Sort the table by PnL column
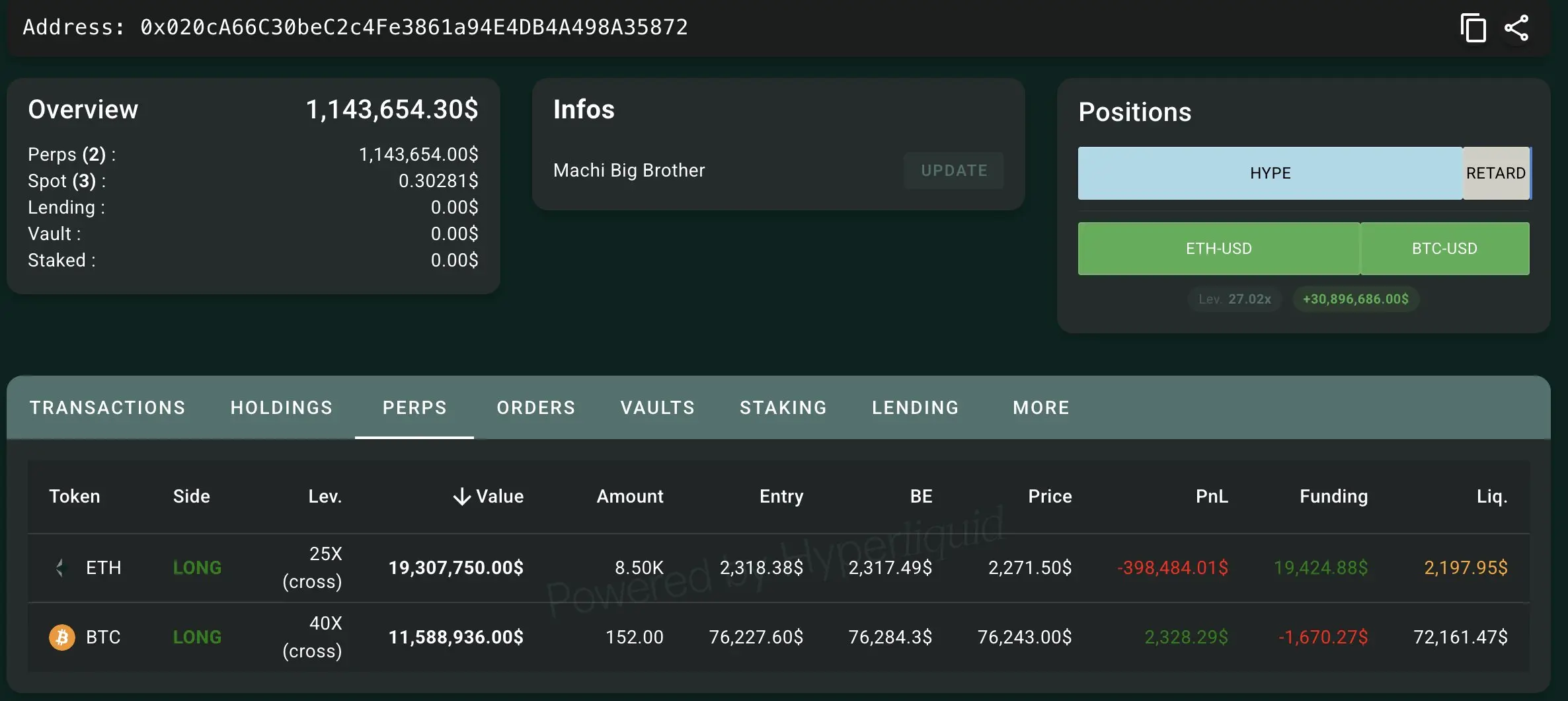1568x701 pixels. 1212,496
